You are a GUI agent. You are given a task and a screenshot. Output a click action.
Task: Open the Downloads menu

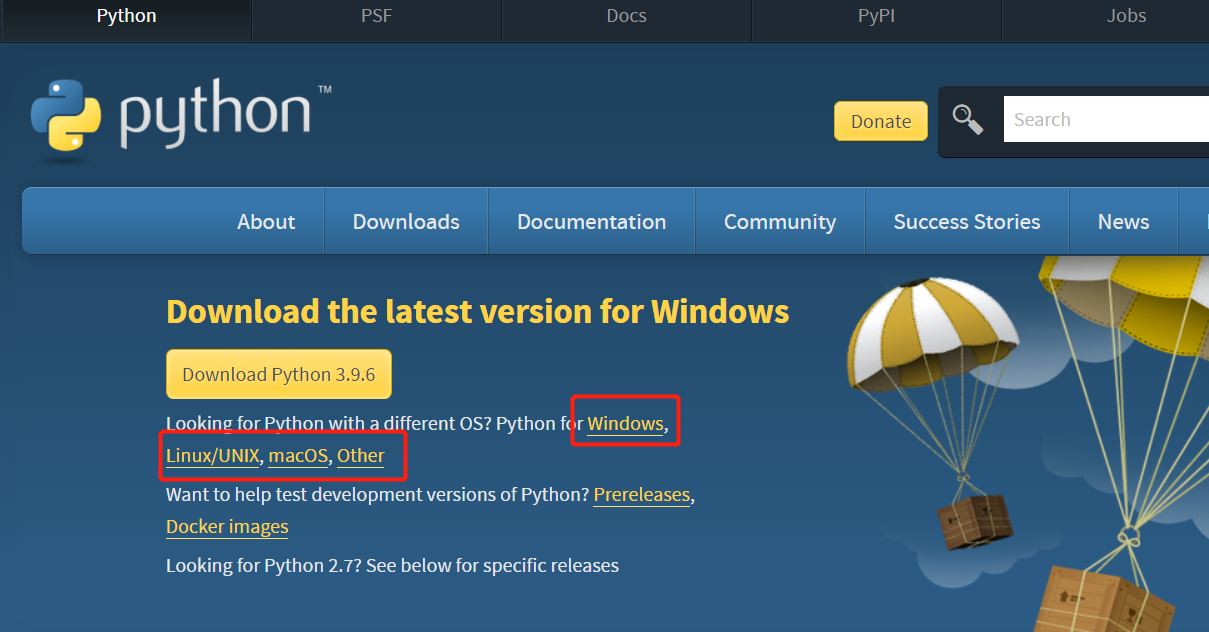pos(405,221)
